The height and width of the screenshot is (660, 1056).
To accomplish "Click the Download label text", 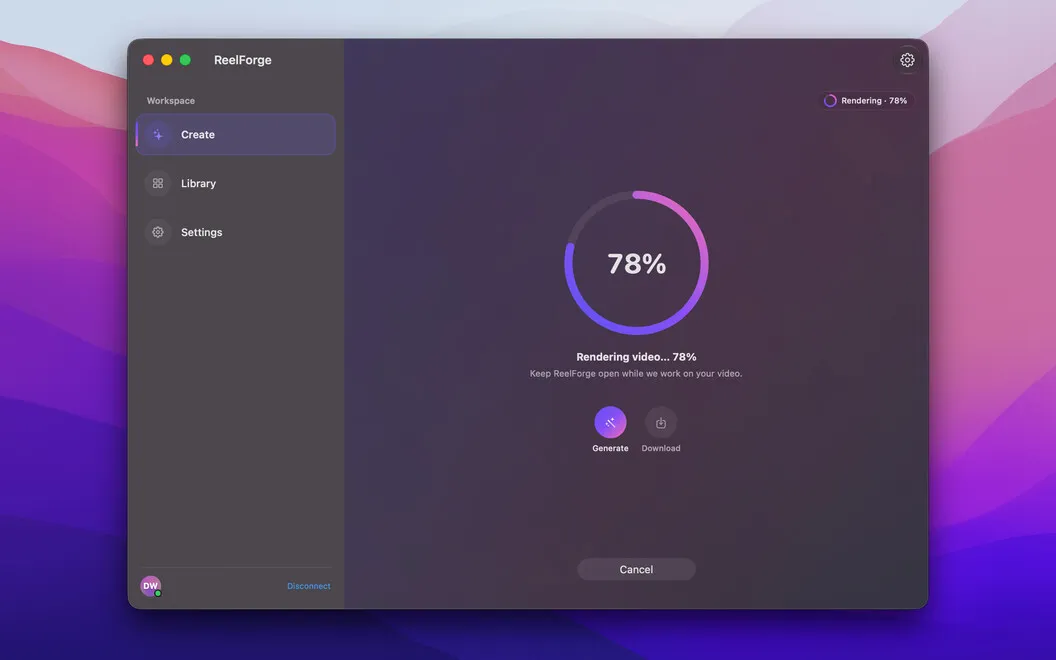I will coord(661,448).
